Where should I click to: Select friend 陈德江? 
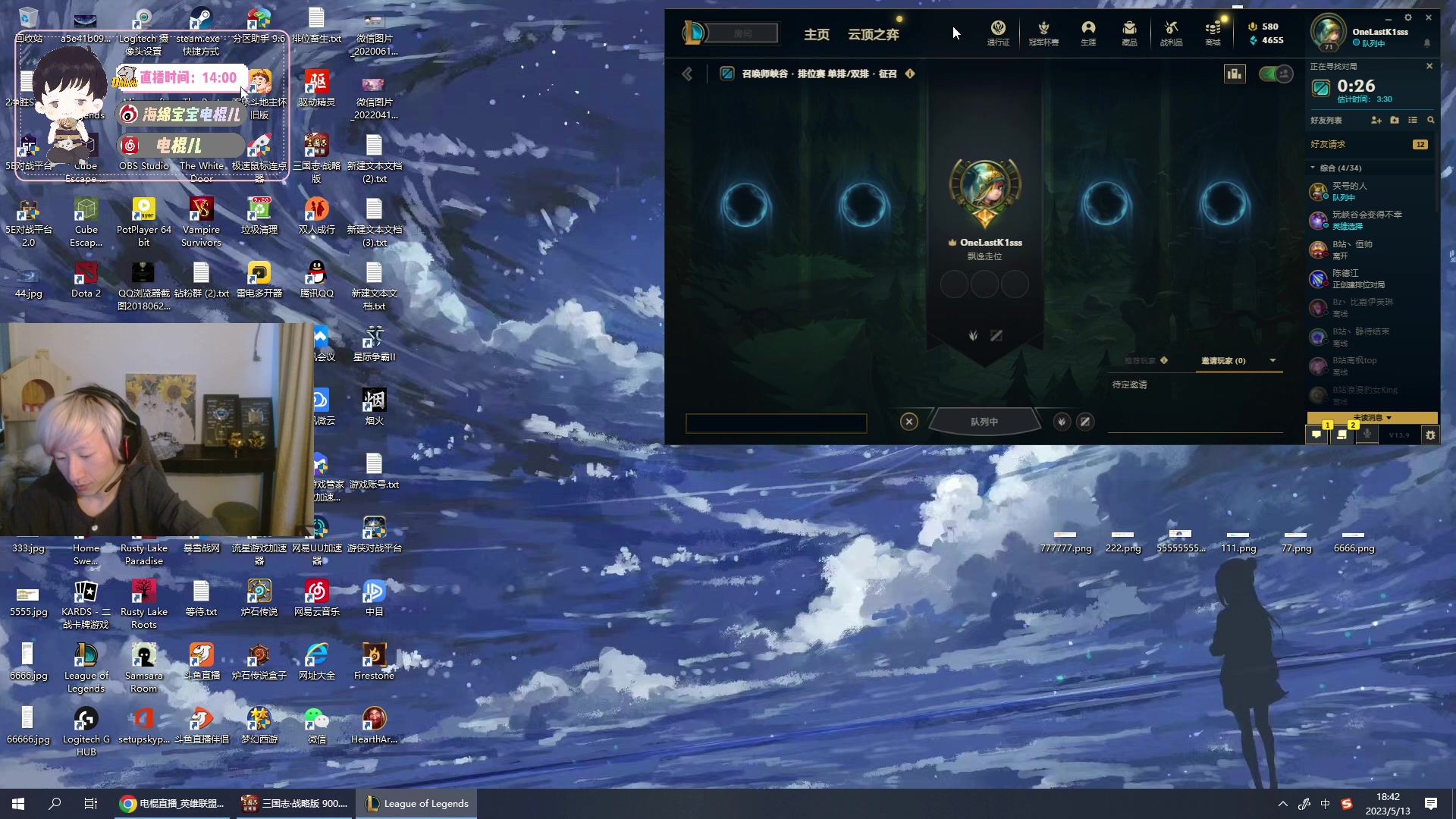pyautogui.click(x=1371, y=278)
